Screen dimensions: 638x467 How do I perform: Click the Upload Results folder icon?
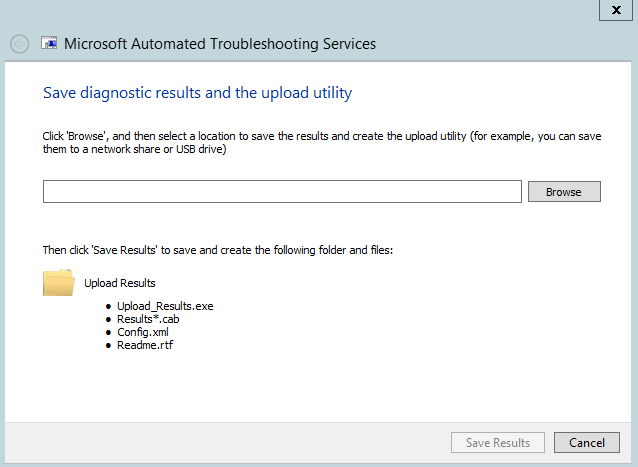[x=59, y=282]
